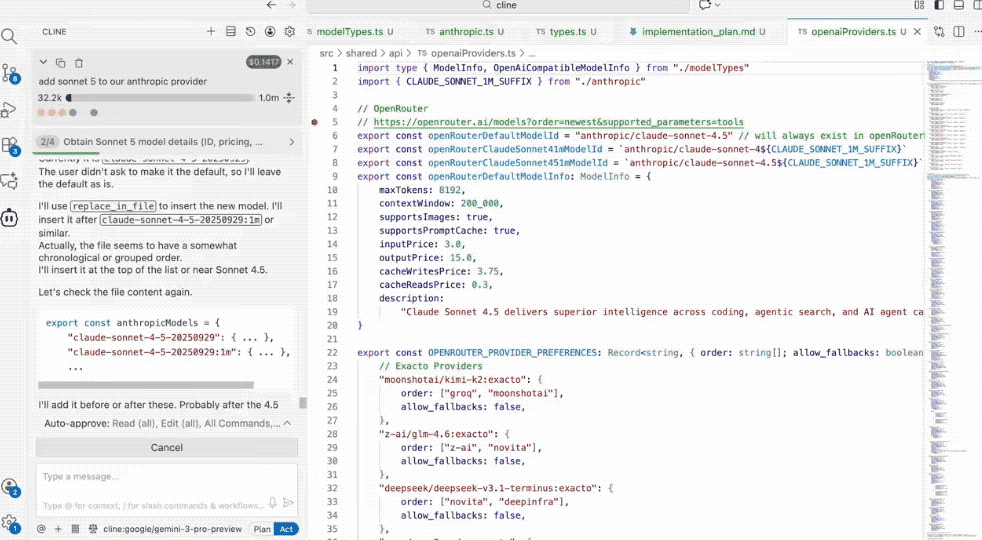Open the chat icon in activity bar
Screen dimensions: 982x540
[9, 182]
